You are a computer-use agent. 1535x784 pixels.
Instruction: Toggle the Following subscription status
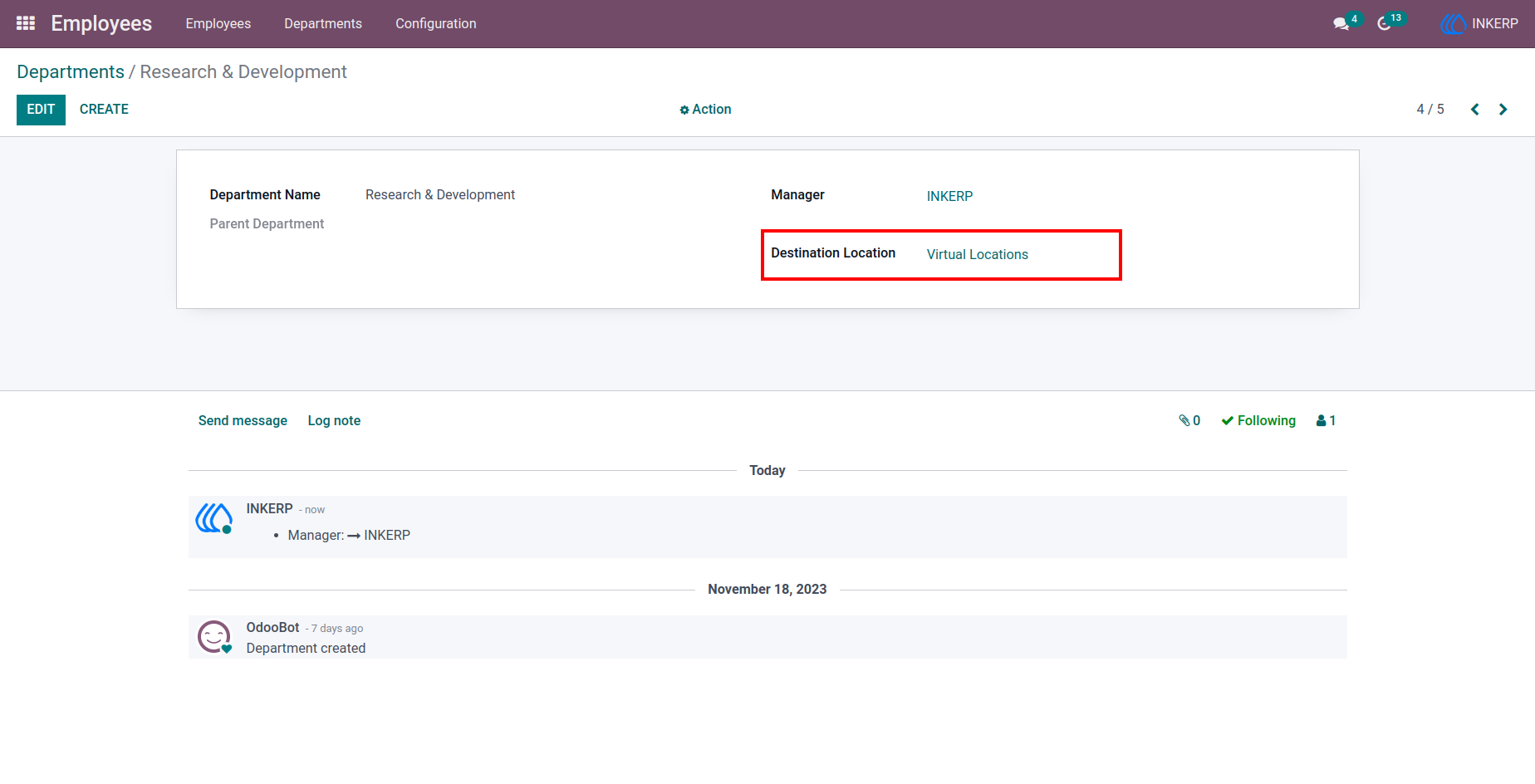click(x=1258, y=420)
